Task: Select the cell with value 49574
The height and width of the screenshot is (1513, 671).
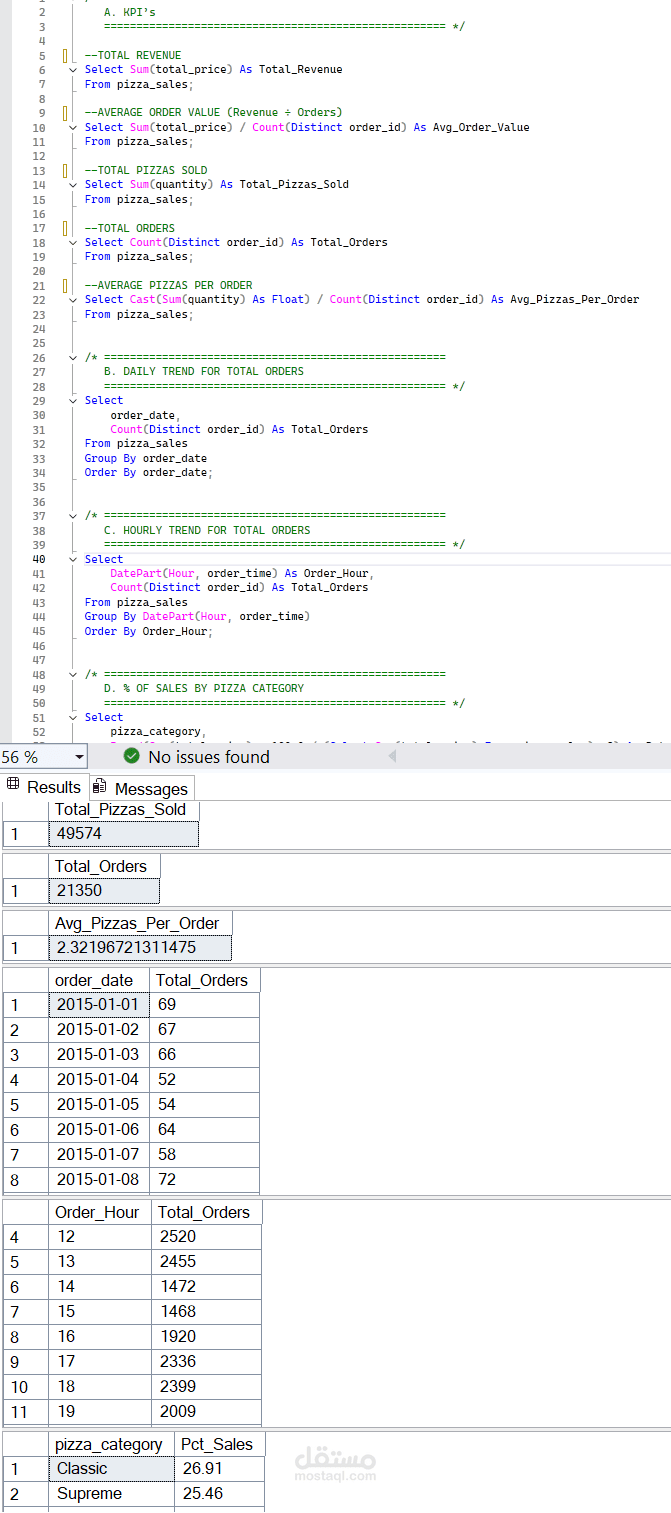Action: pos(123,834)
